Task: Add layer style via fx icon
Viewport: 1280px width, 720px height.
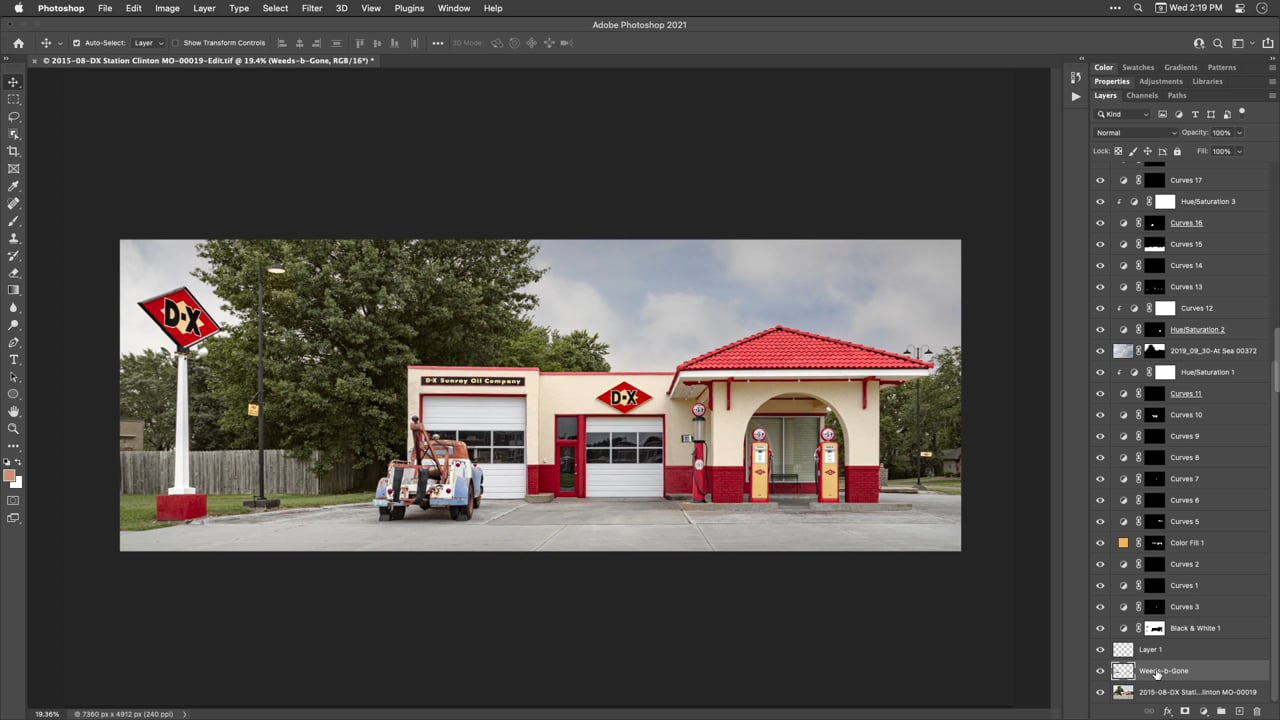Action: pyautogui.click(x=1167, y=711)
